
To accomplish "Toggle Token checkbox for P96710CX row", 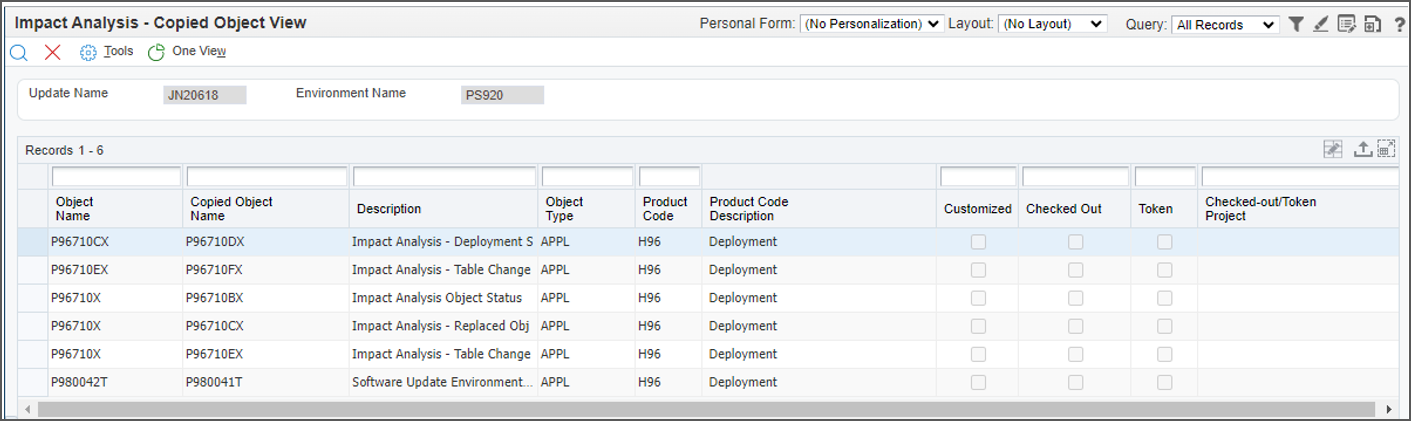I will click(1165, 242).
